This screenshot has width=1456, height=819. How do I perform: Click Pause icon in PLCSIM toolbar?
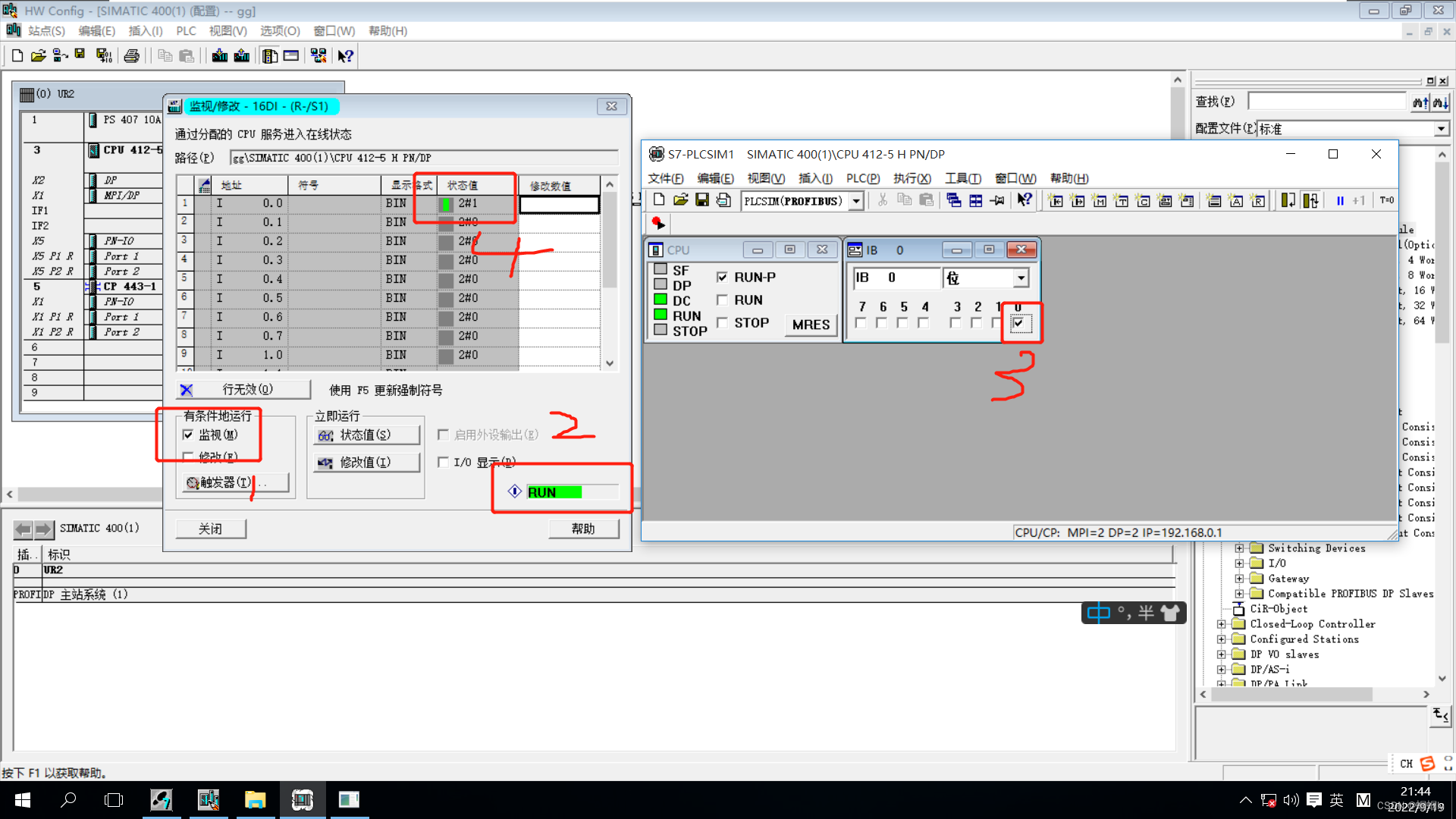click(1340, 200)
